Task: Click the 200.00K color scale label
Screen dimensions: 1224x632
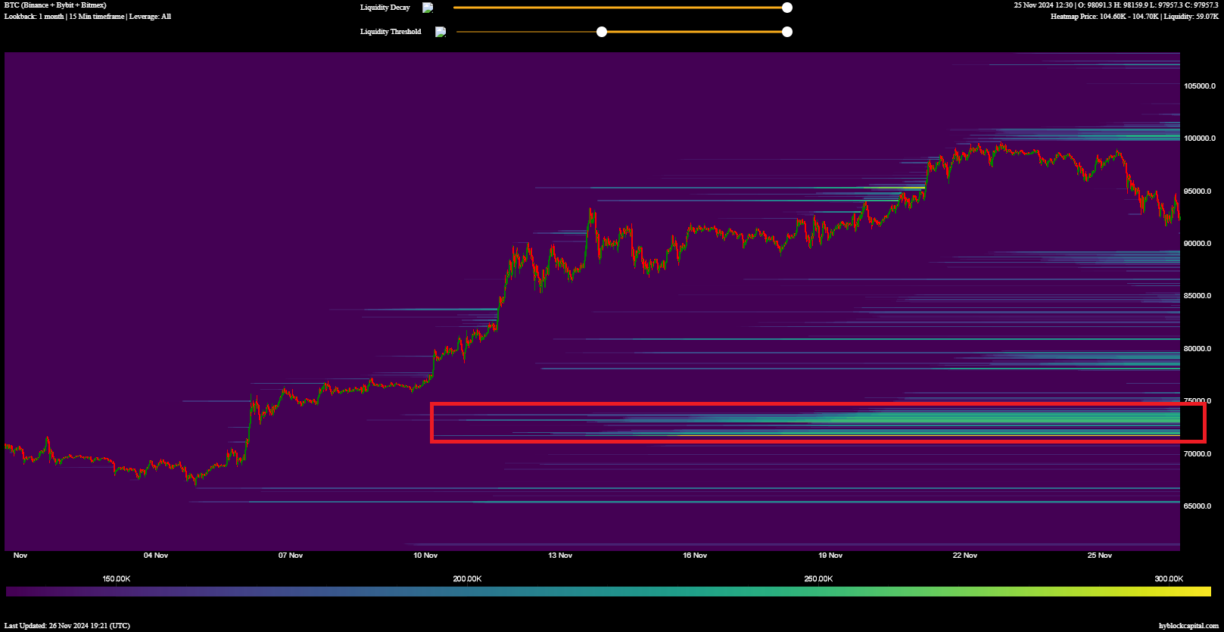Action: [467, 579]
